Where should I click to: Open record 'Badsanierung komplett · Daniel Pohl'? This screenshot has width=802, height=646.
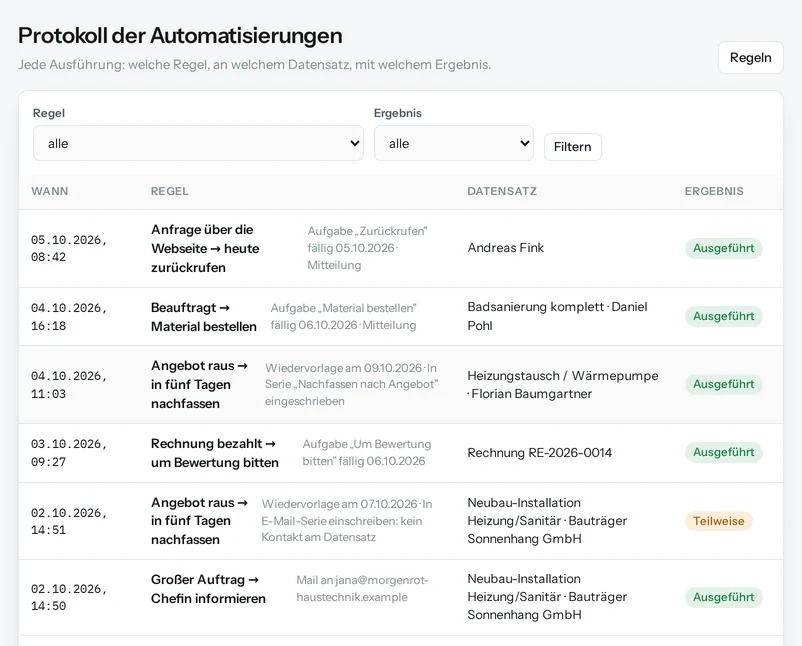pos(558,316)
